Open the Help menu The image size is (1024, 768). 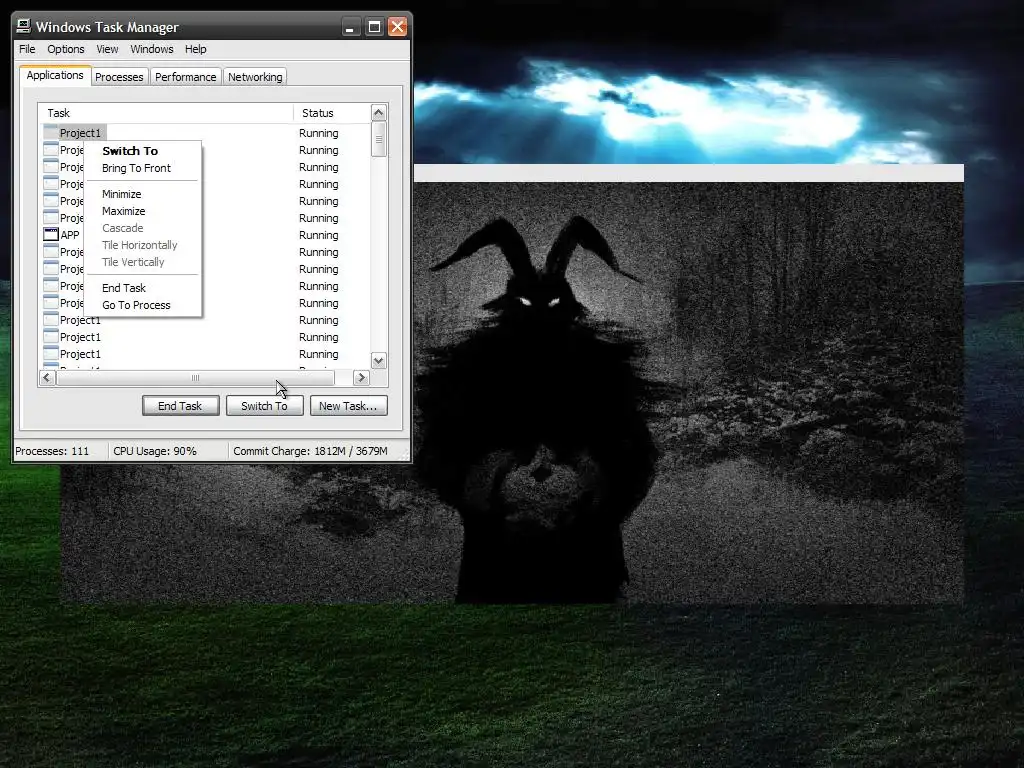click(x=195, y=49)
